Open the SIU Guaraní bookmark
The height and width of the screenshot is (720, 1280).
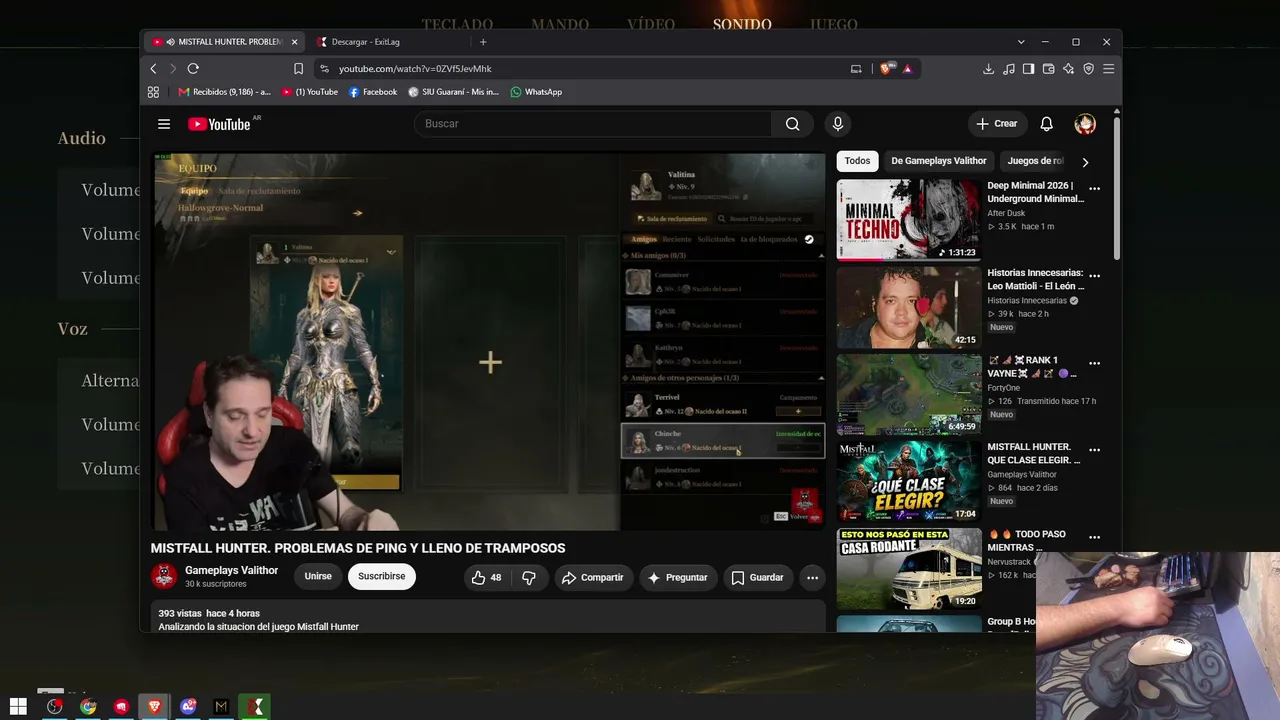pyautogui.click(x=453, y=92)
